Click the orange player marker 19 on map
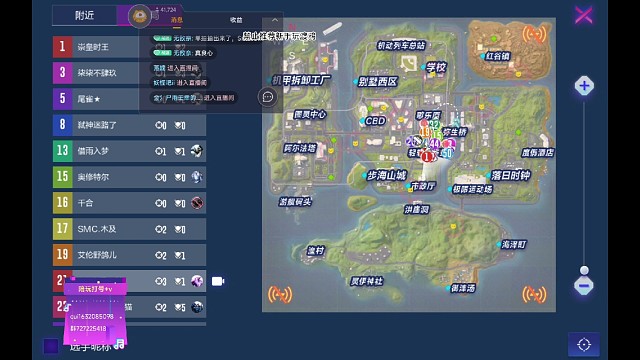Screen dimensions: 640x360 point(425,132)
